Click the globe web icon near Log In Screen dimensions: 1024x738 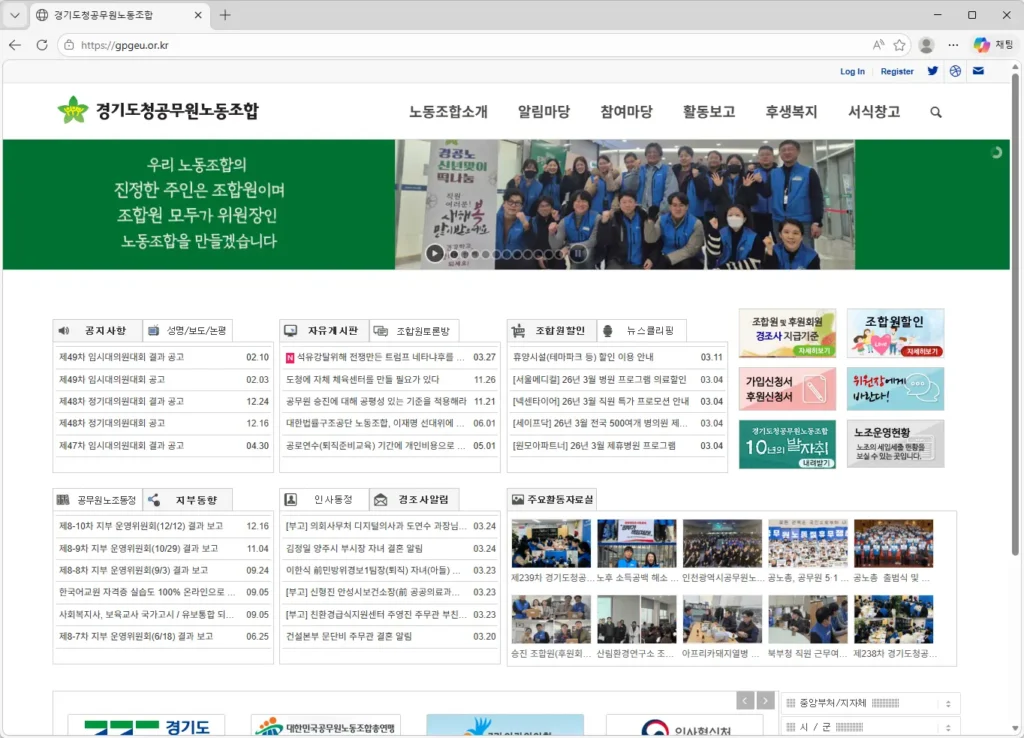pyautogui.click(x=955, y=71)
